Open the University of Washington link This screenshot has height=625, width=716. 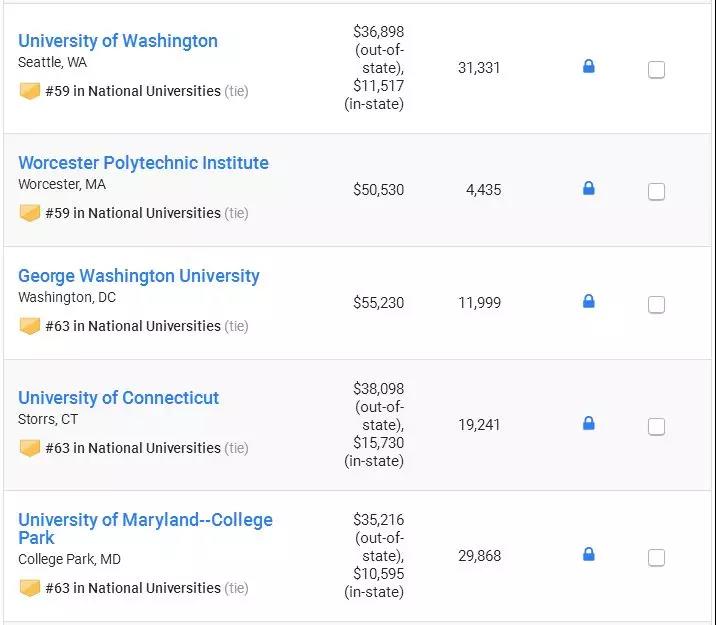click(118, 41)
